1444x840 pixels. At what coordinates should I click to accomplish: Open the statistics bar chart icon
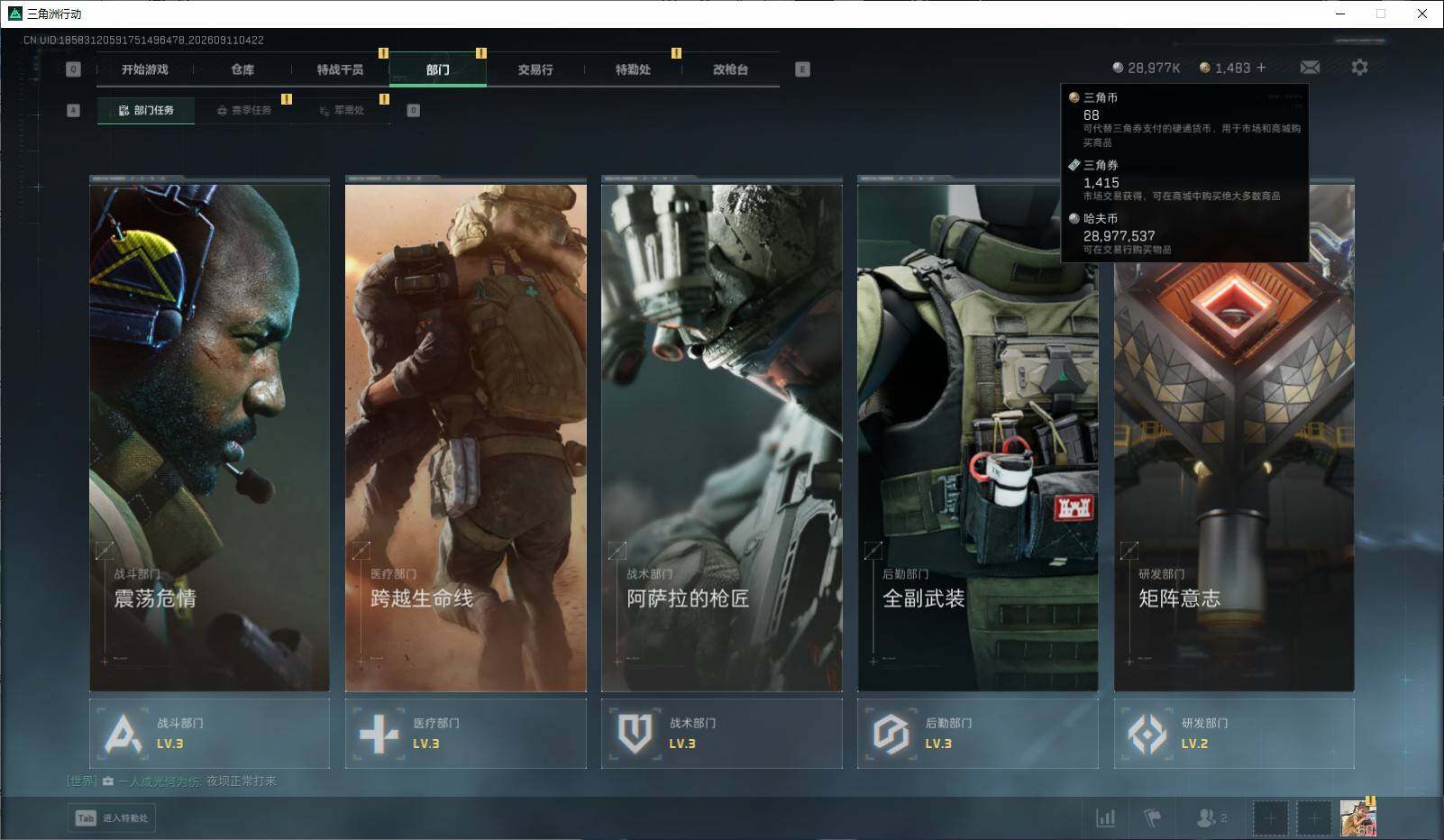pyautogui.click(x=1105, y=817)
